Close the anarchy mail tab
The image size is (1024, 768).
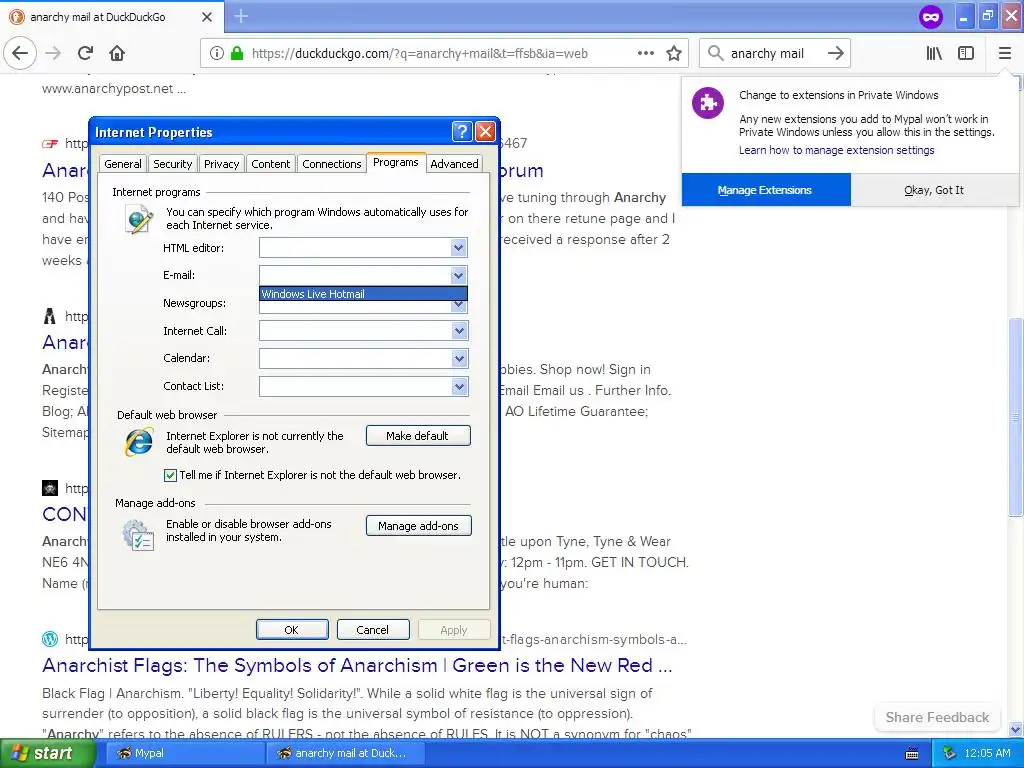point(206,17)
